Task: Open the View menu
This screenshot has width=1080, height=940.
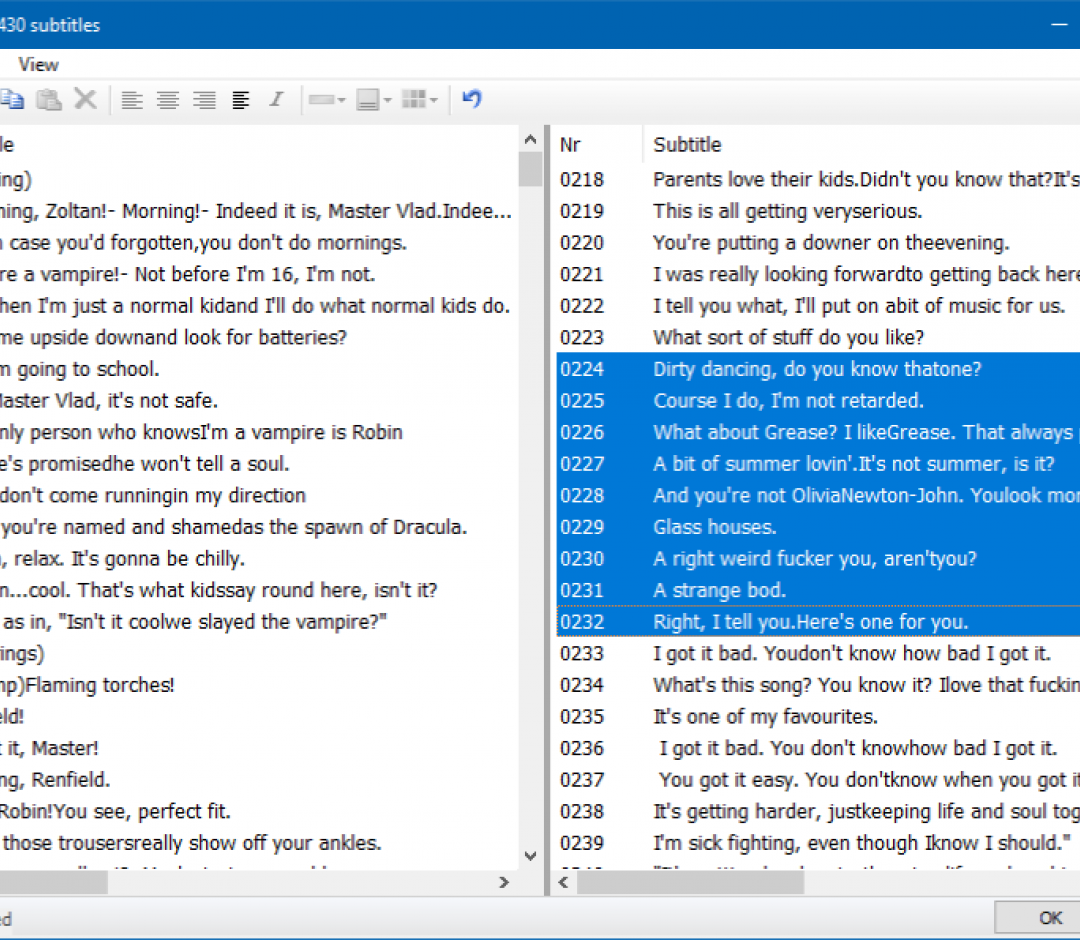Action: tap(39, 65)
